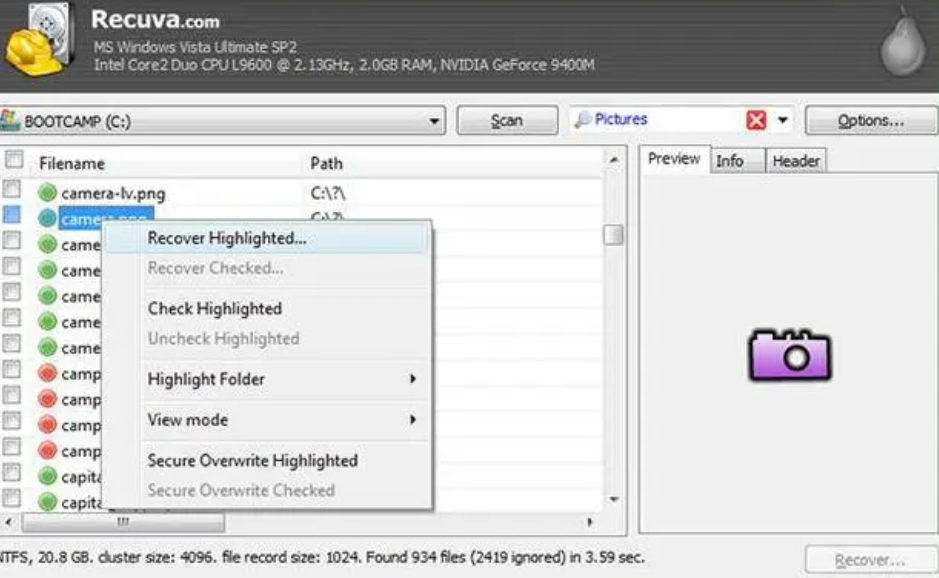Clear the Pictures filter with red X
Image resolution: width=939 pixels, height=578 pixels.
(756, 120)
